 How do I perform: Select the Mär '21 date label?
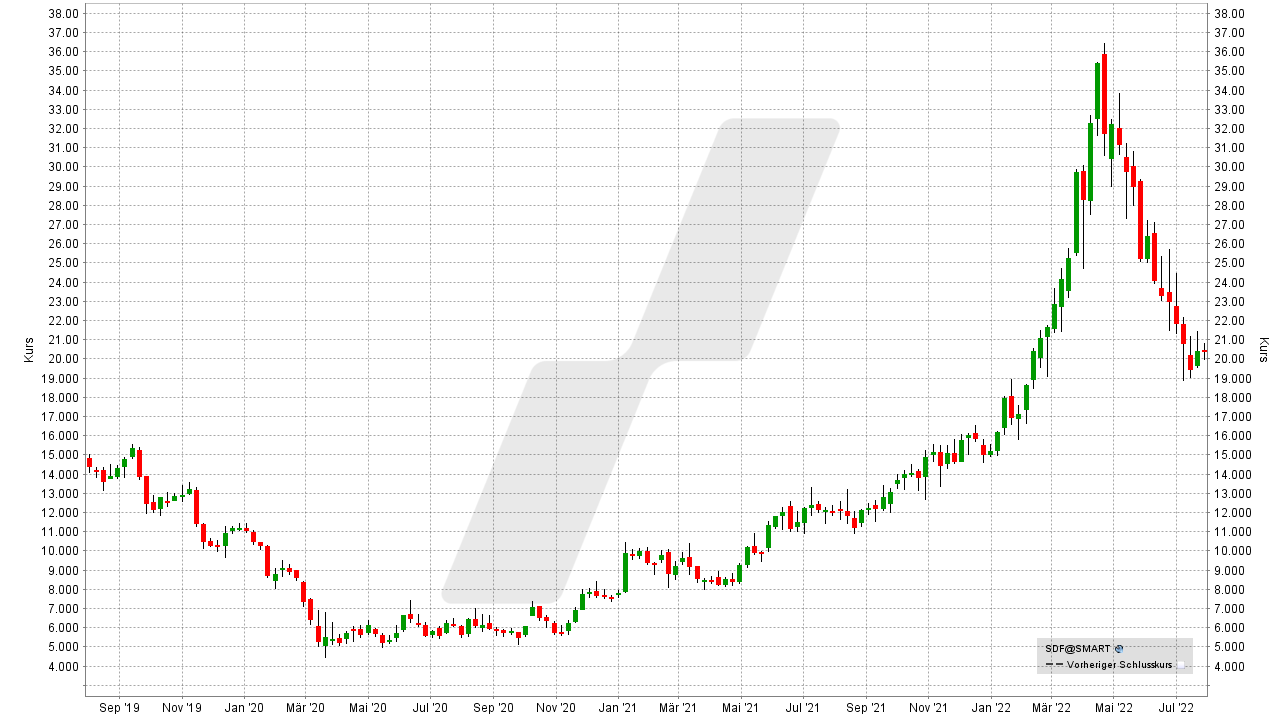click(678, 708)
